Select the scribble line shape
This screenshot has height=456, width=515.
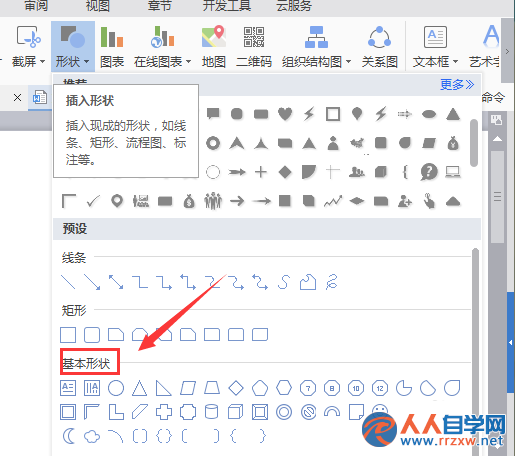[x=332, y=282]
